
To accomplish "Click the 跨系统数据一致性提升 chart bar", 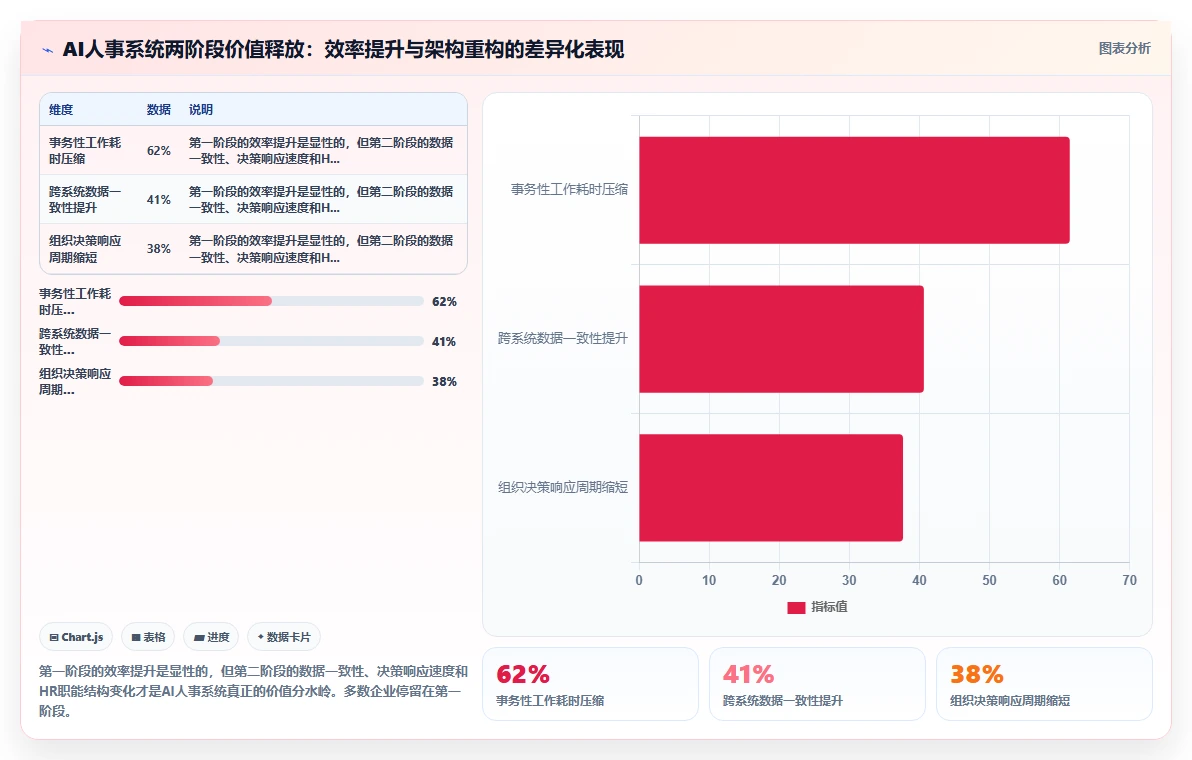I will pyautogui.click(x=781, y=339).
